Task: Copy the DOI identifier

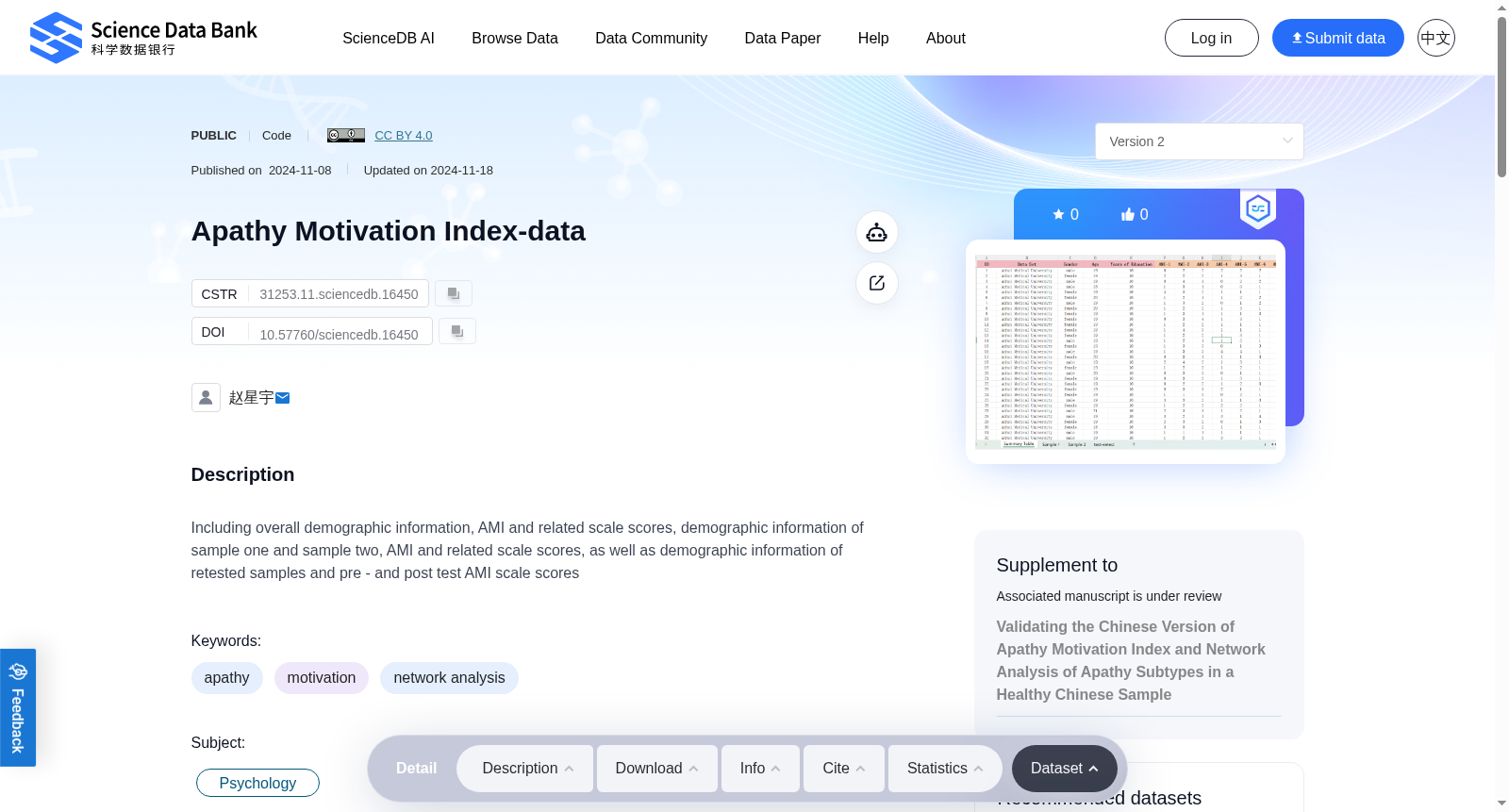Action: coord(457,331)
